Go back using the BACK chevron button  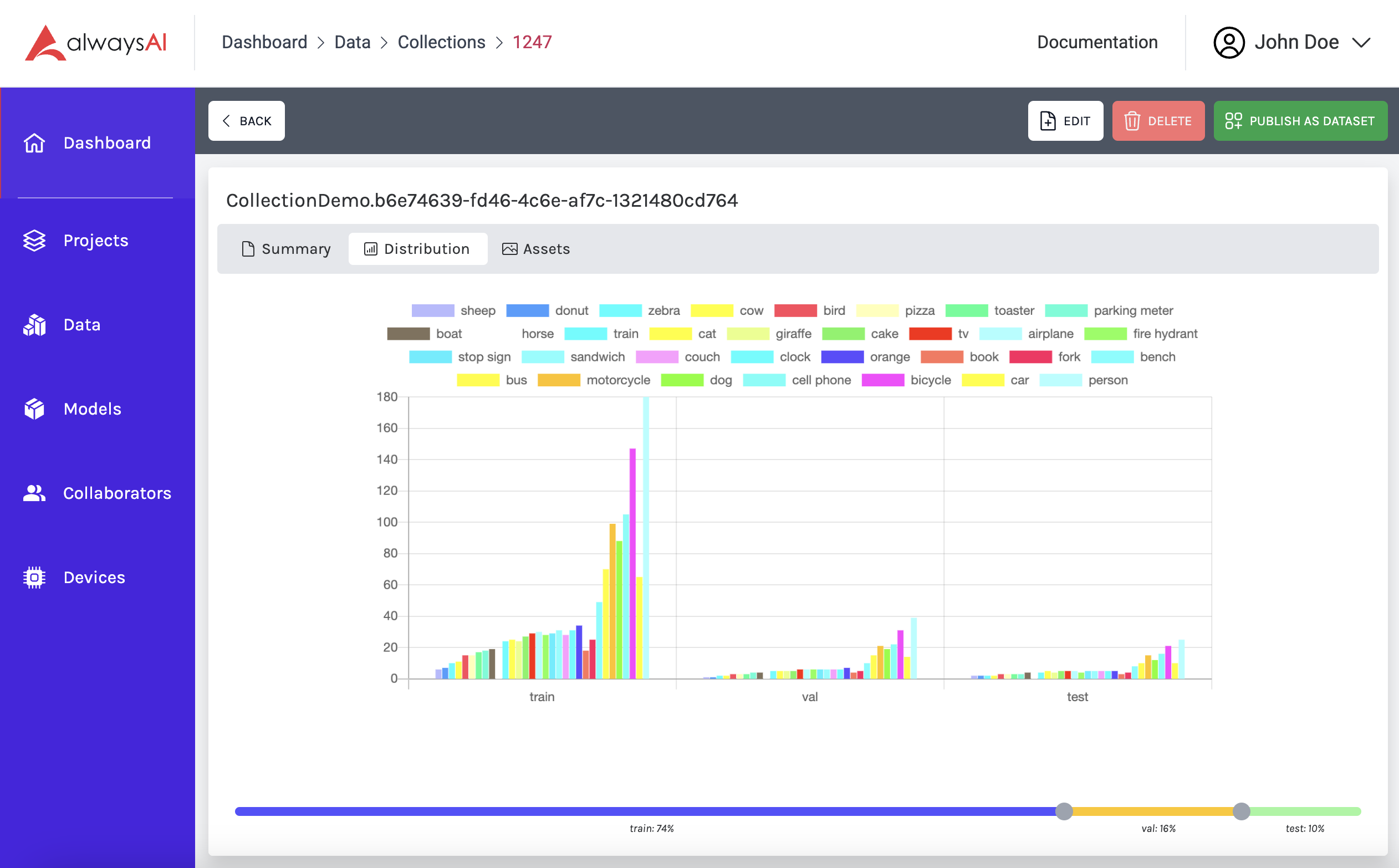(246, 121)
